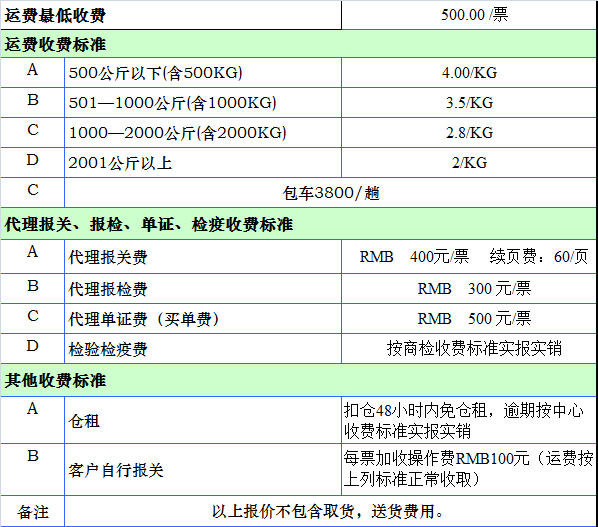Select the '代理单证费（买单费）' cell

[x=203, y=319]
